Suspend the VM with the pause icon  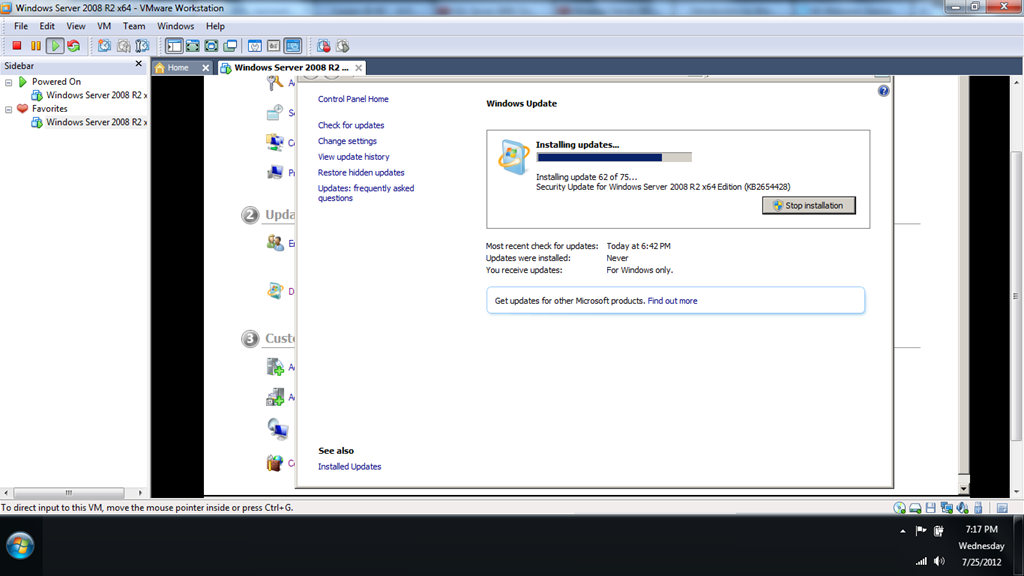click(x=36, y=46)
